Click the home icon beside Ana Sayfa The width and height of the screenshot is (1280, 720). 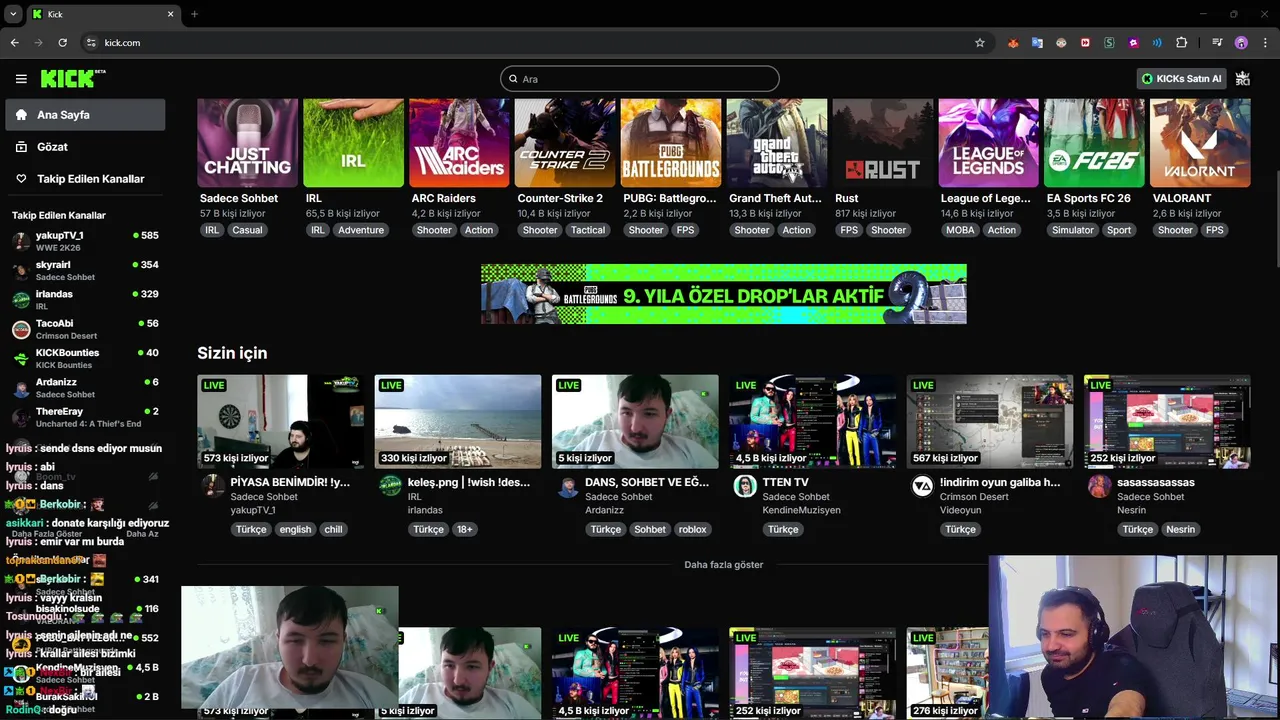click(x=21, y=115)
